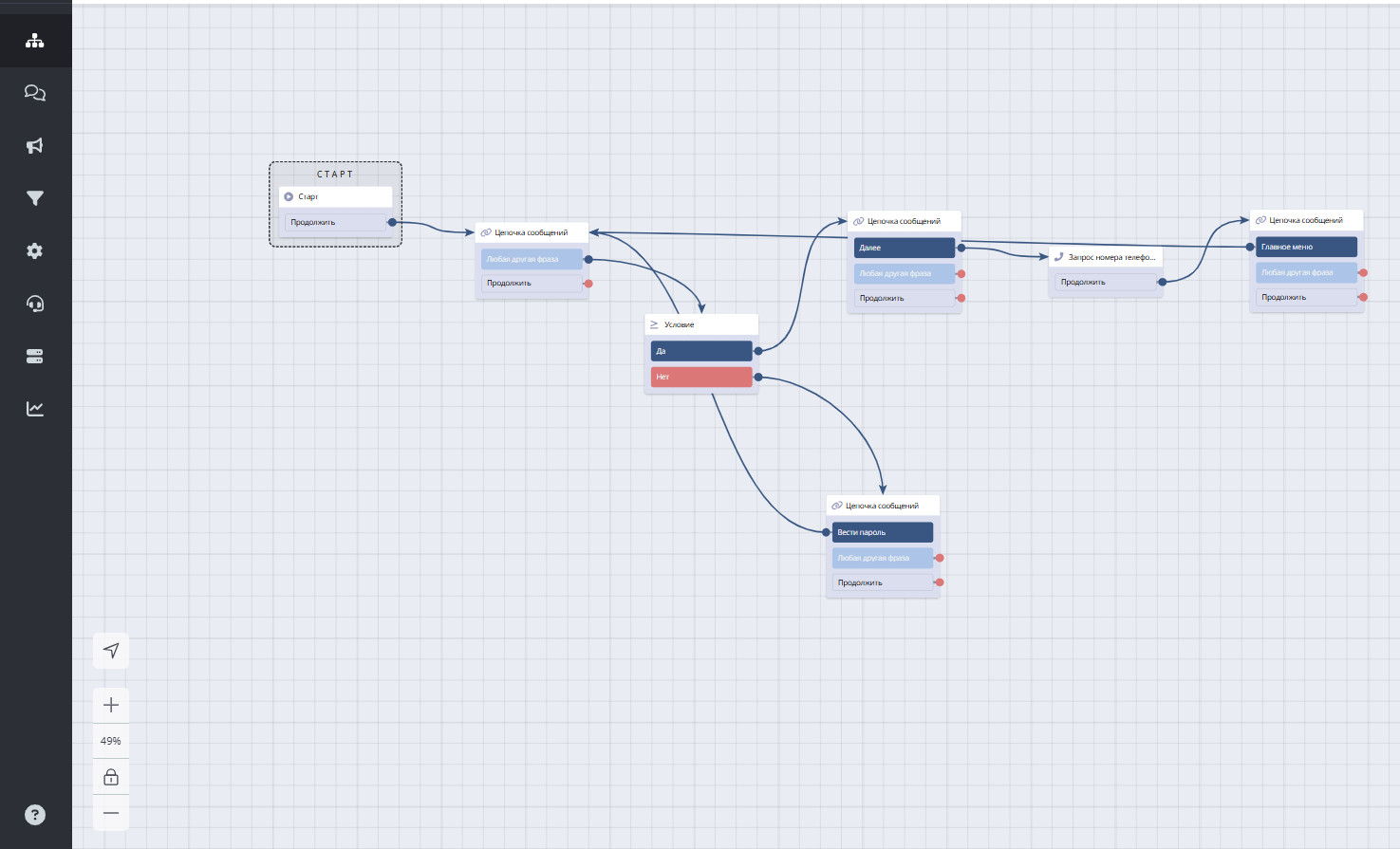Open the Цепочка сообщений header above Далее
Screen dimensions: 1400x849
(905, 221)
